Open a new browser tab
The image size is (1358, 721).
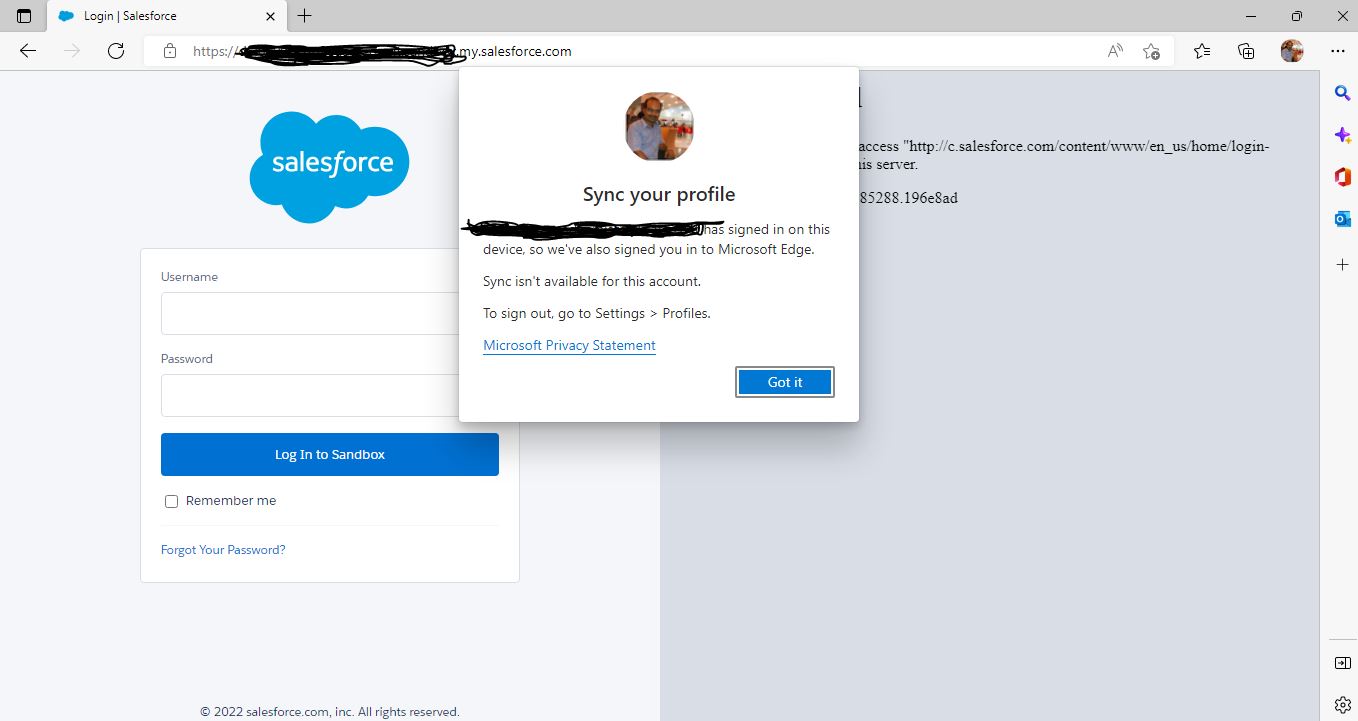tap(304, 16)
